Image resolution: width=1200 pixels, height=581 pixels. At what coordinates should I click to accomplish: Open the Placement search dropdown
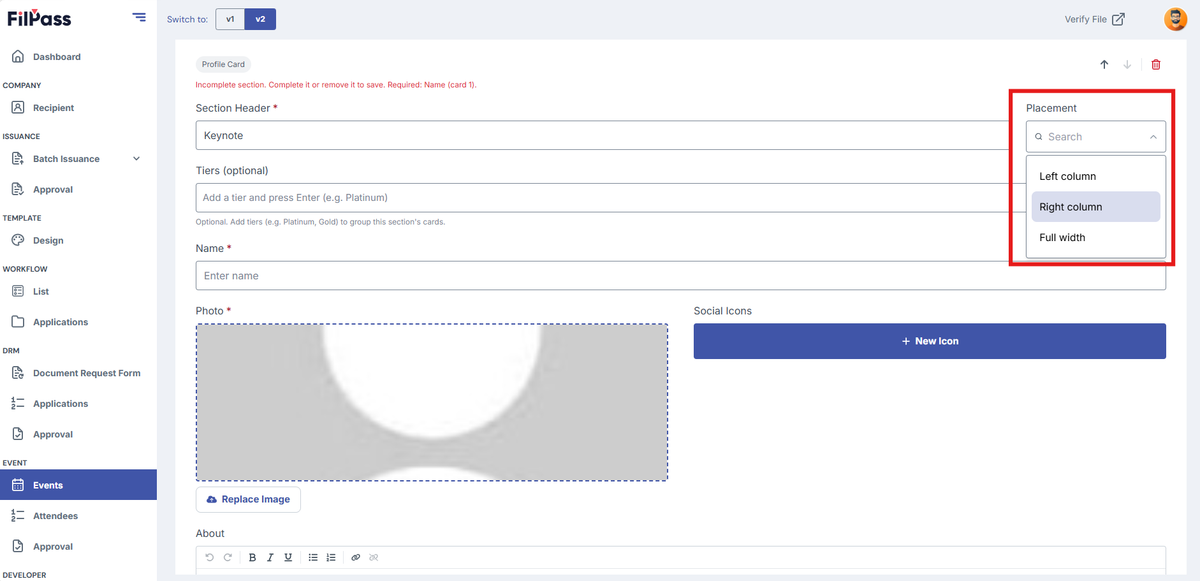point(1096,136)
